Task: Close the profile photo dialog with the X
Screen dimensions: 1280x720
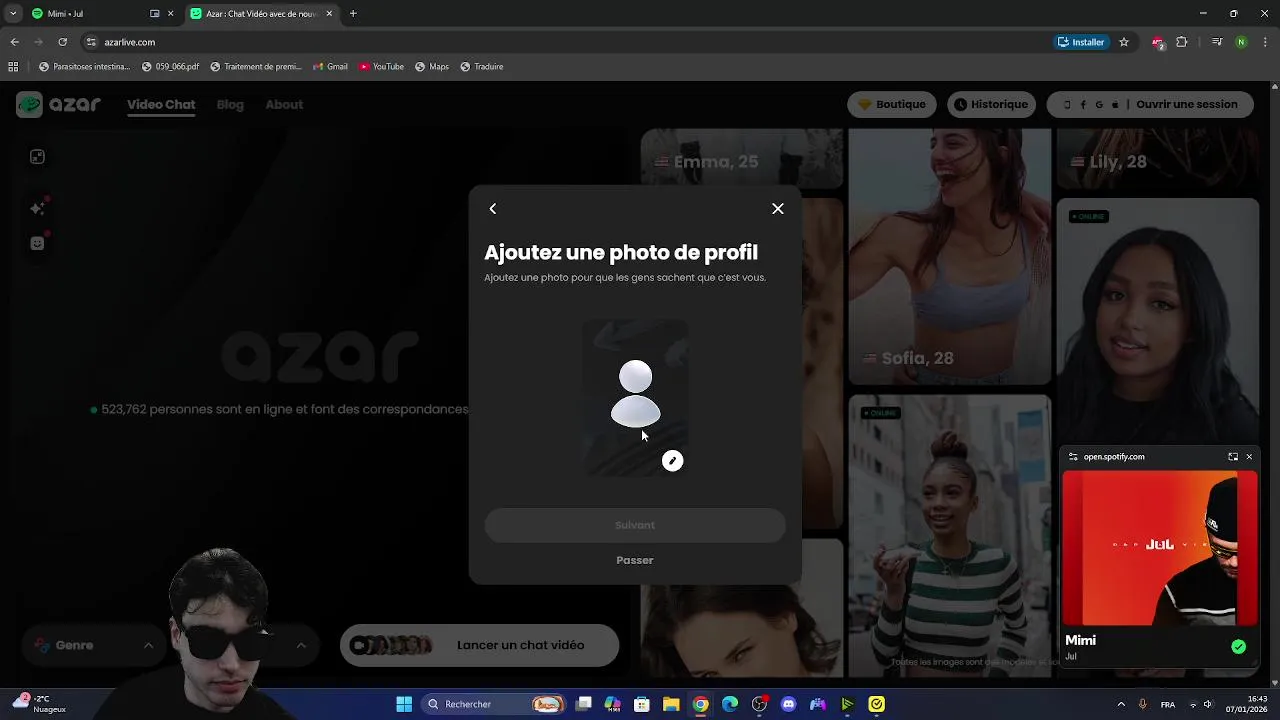Action: [x=778, y=209]
